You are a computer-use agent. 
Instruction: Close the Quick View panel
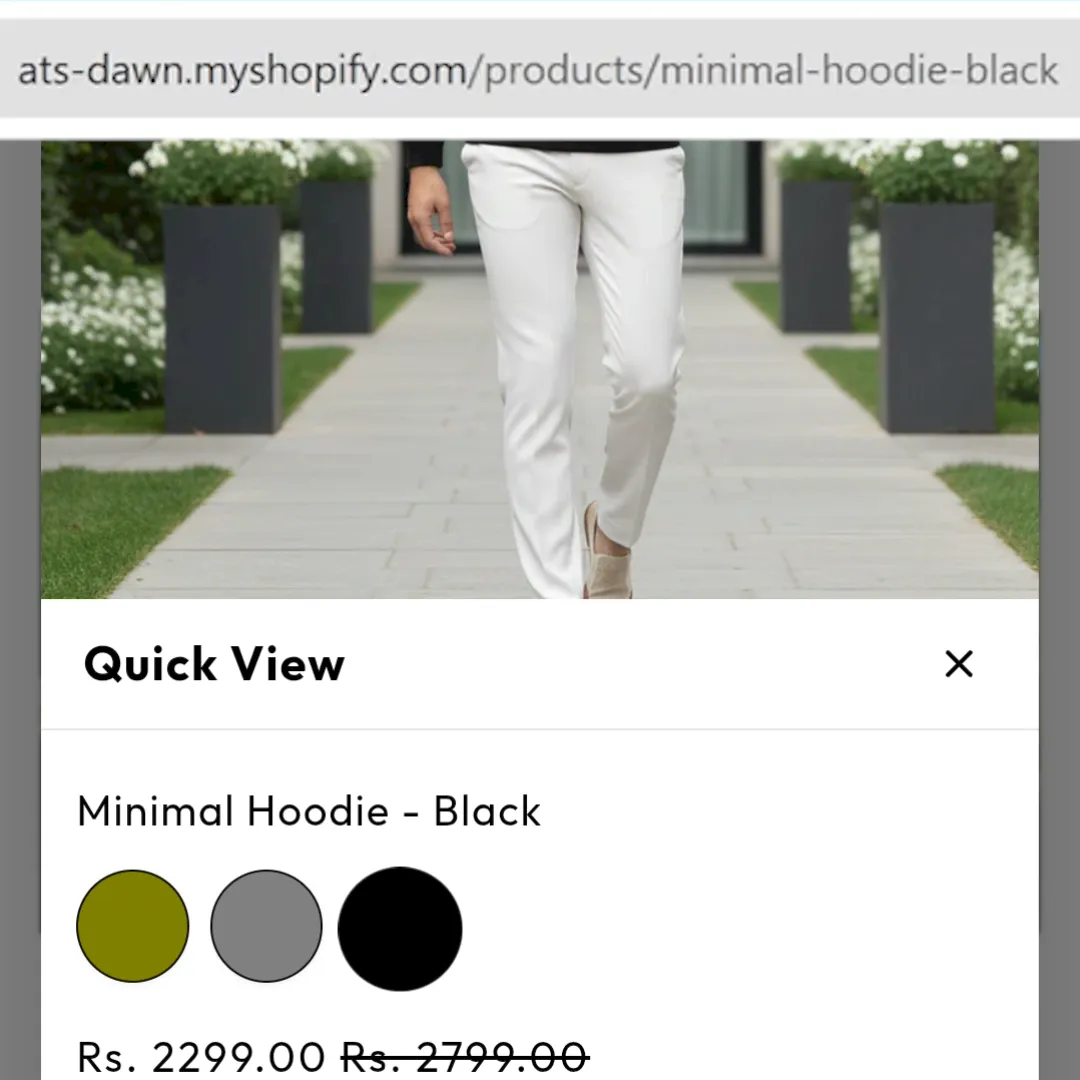(x=958, y=664)
